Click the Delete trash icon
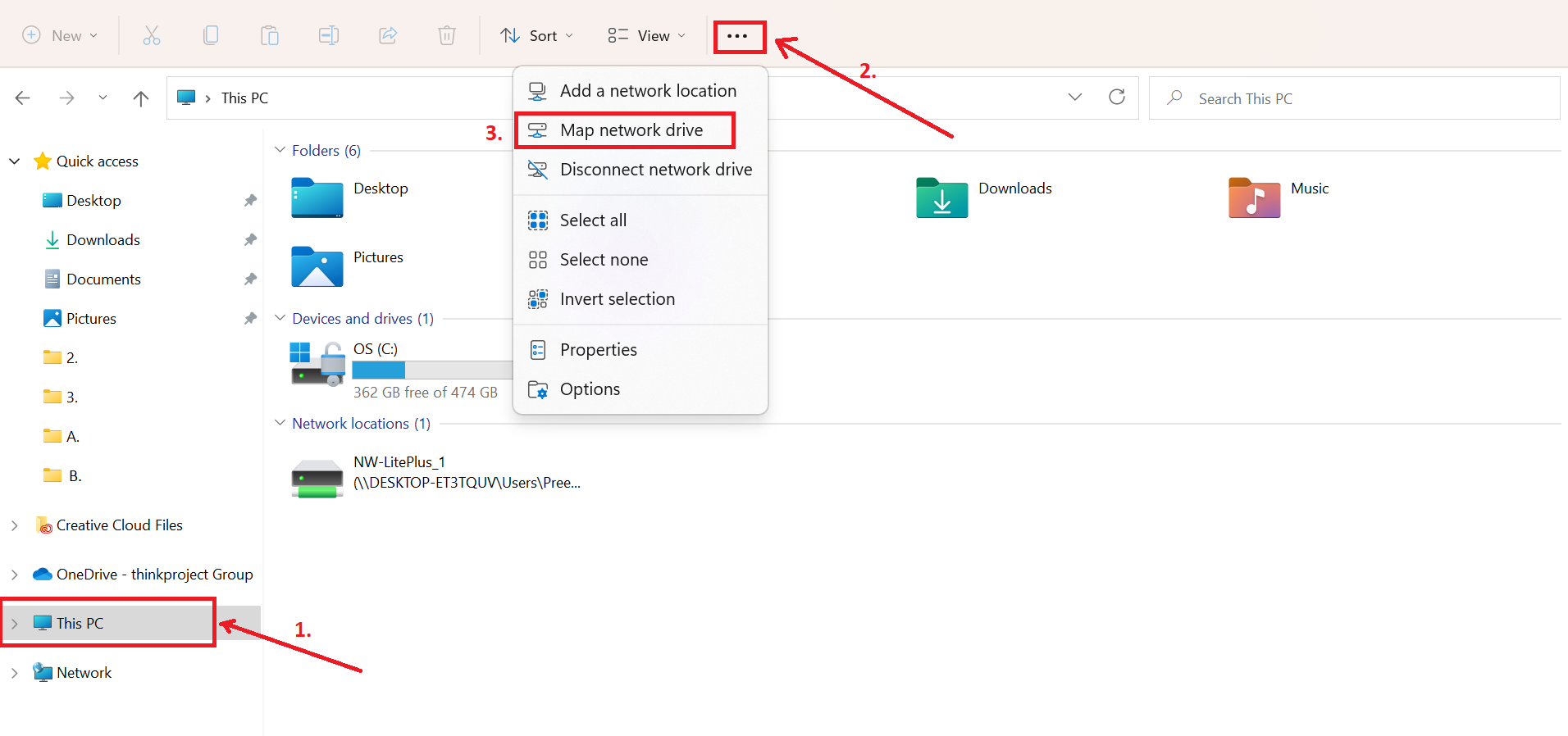 pyautogui.click(x=447, y=35)
